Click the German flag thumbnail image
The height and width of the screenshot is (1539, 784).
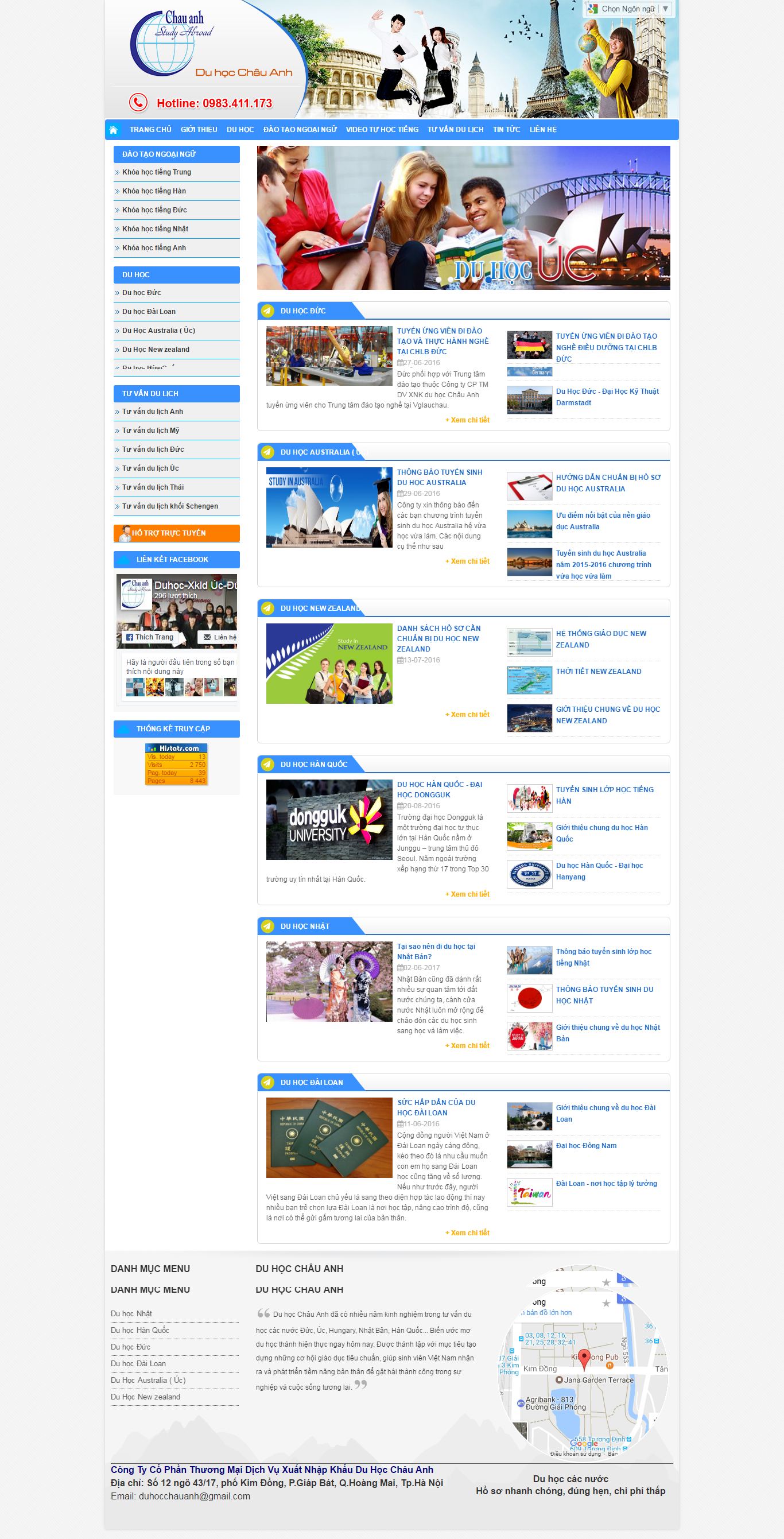(x=529, y=346)
